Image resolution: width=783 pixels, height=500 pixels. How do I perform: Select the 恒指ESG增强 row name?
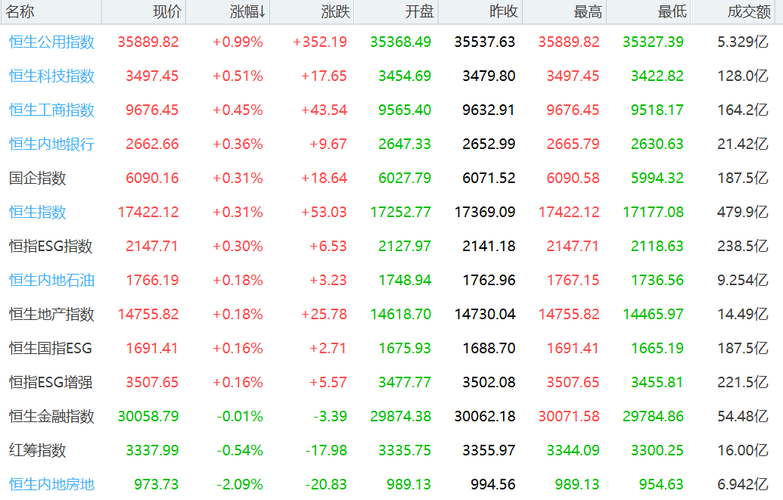point(50,382)
